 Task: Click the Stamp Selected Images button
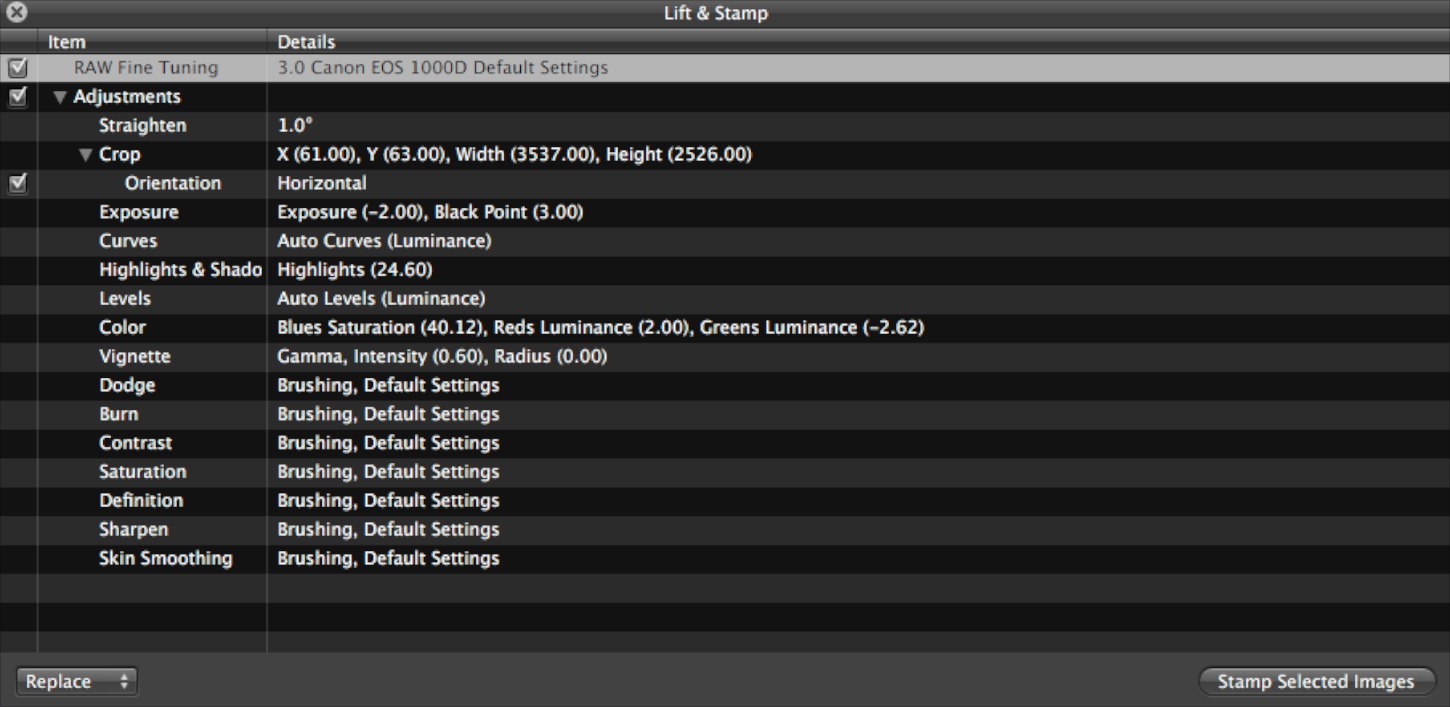(1316, 682)
